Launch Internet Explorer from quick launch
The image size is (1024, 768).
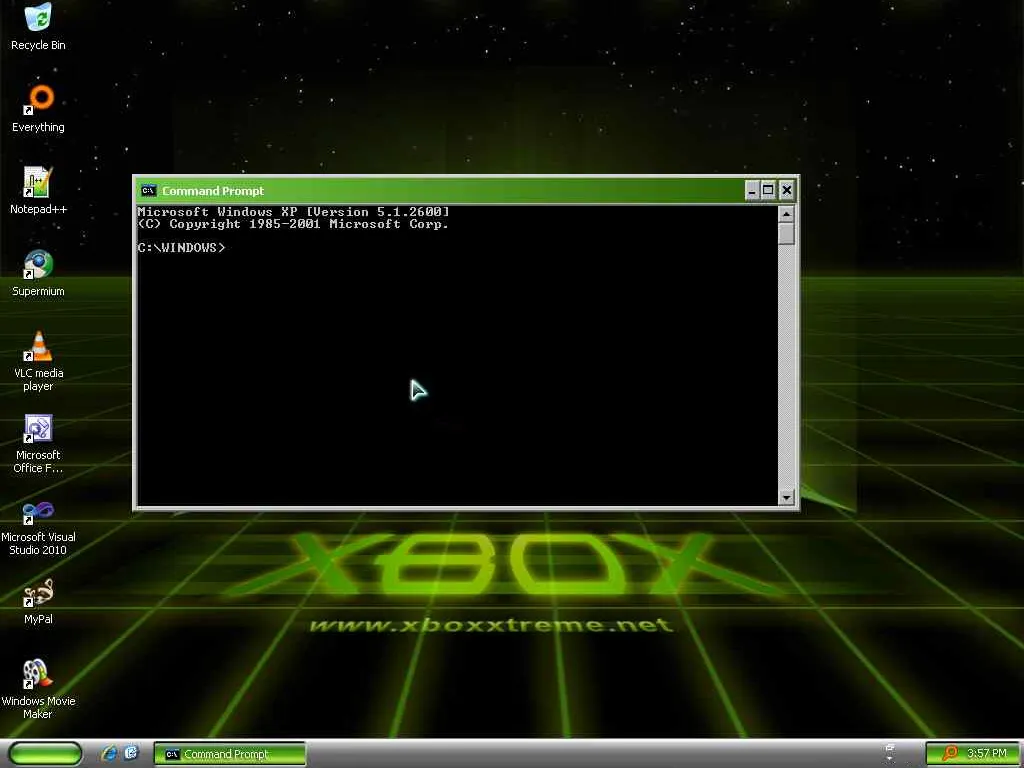click(109, 753)
